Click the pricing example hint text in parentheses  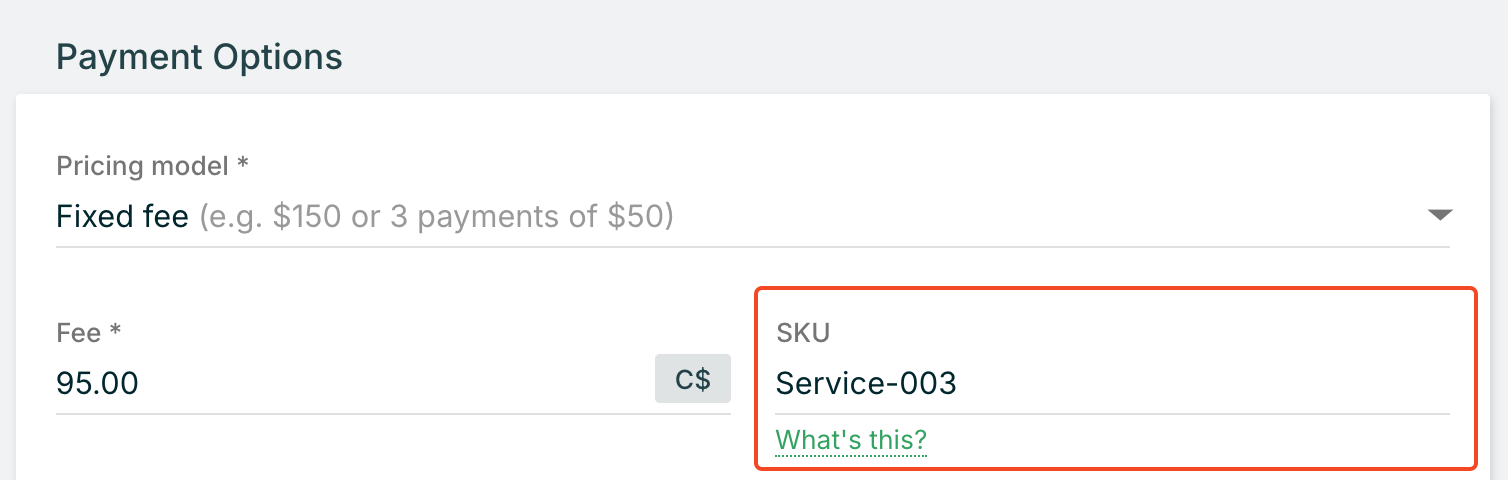pos(436,216)
